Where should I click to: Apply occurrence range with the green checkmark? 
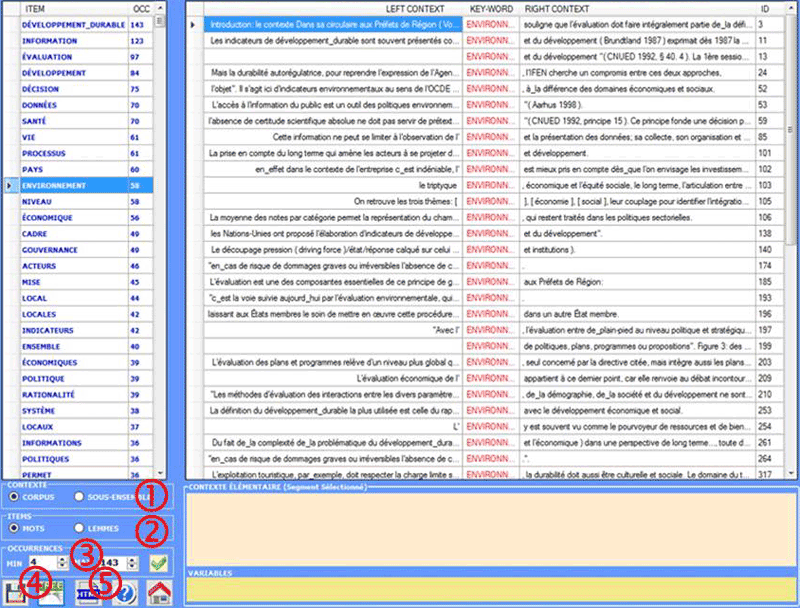pyautogui.click(x=159, y=563)
